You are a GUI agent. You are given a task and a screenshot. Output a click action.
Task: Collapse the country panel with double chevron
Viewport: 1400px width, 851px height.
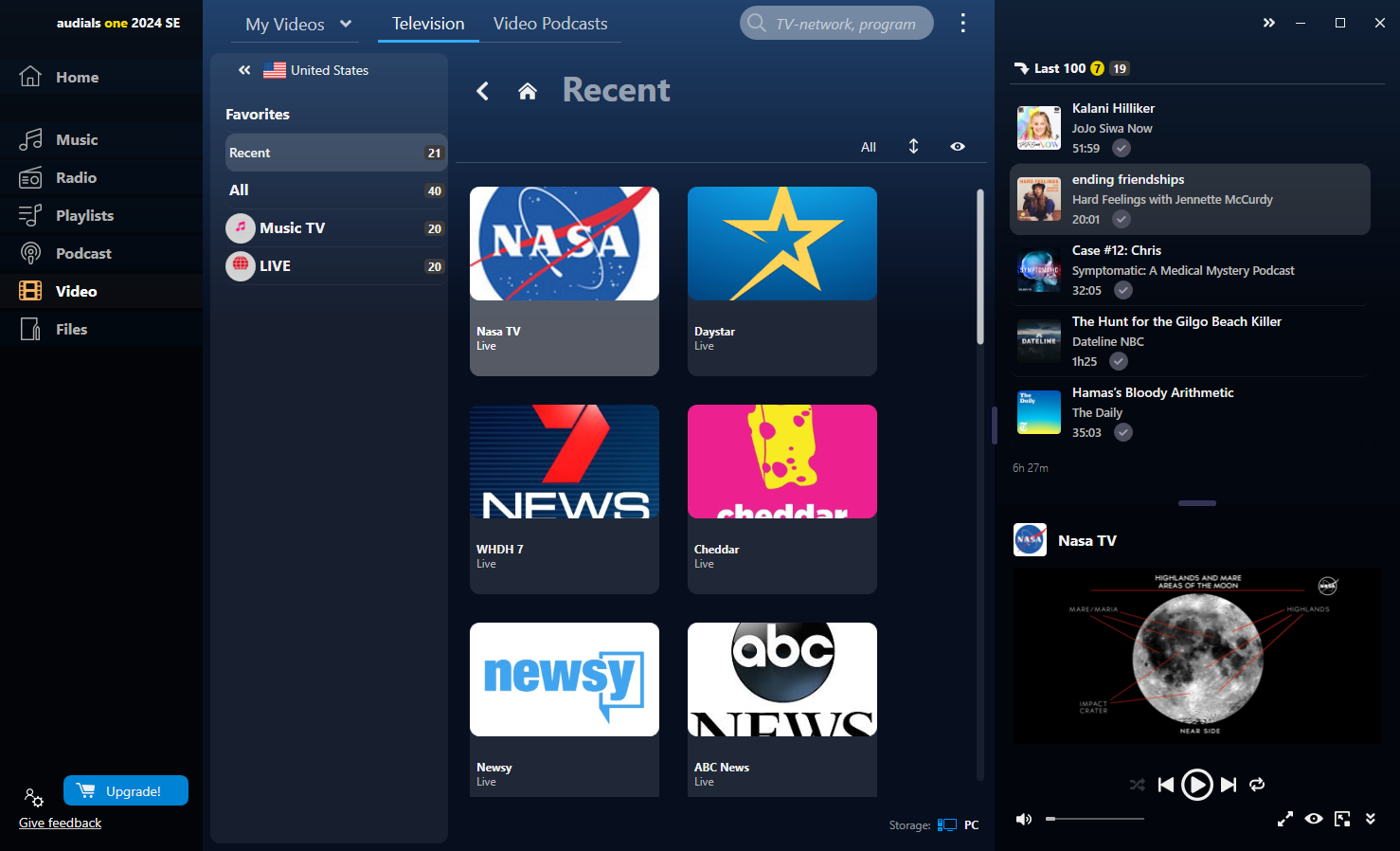(244, 70)
